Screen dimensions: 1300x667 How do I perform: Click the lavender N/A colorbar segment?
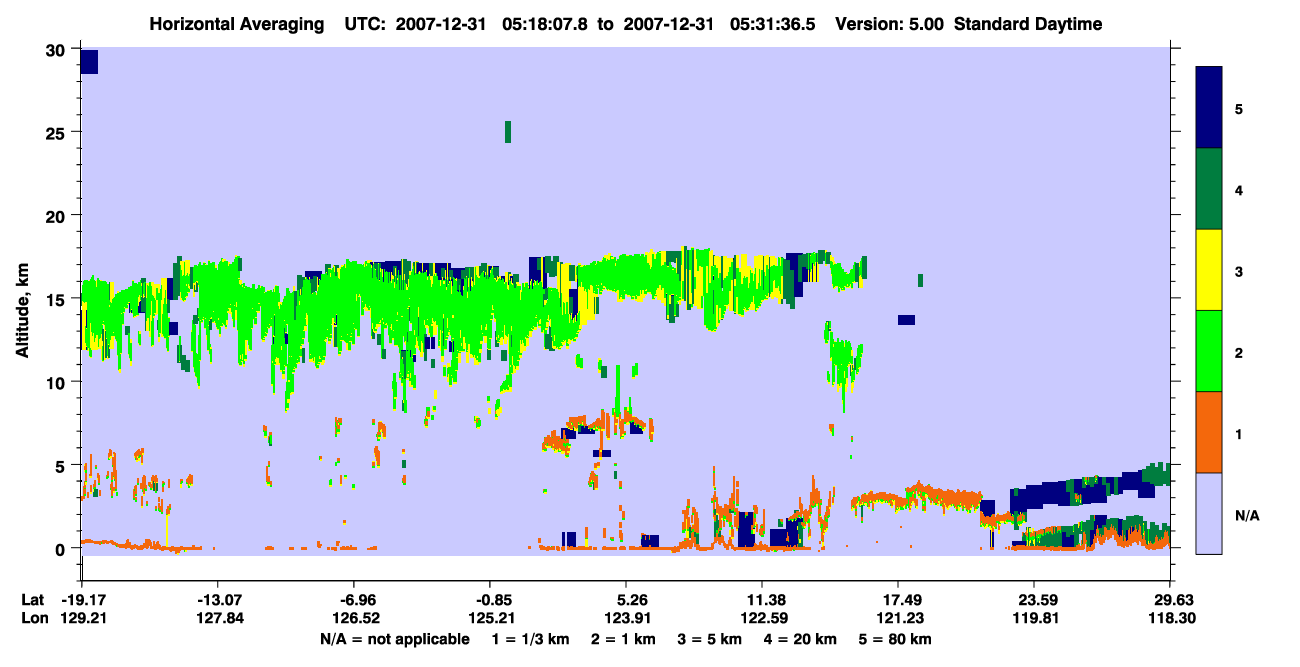point(1210,513)
